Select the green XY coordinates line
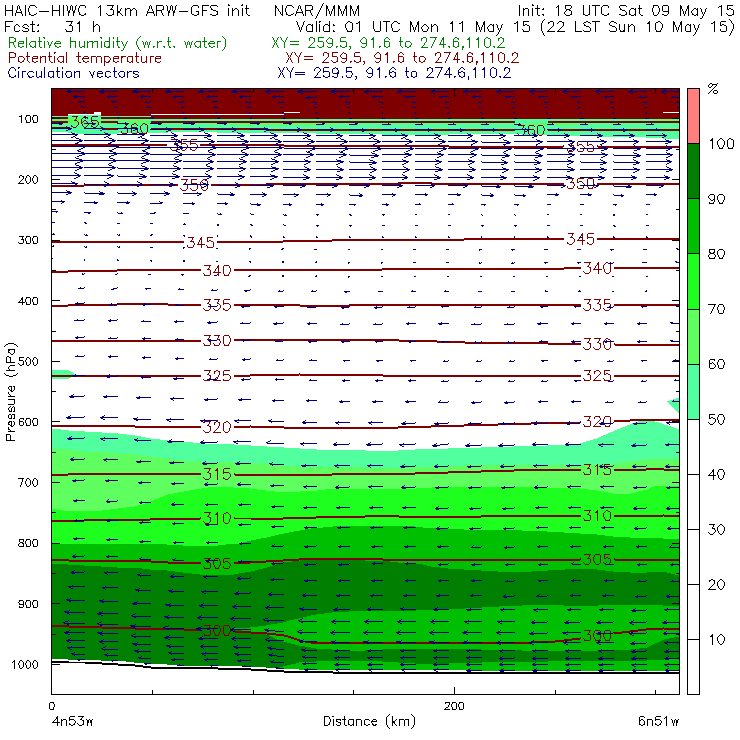 [388, 43]
